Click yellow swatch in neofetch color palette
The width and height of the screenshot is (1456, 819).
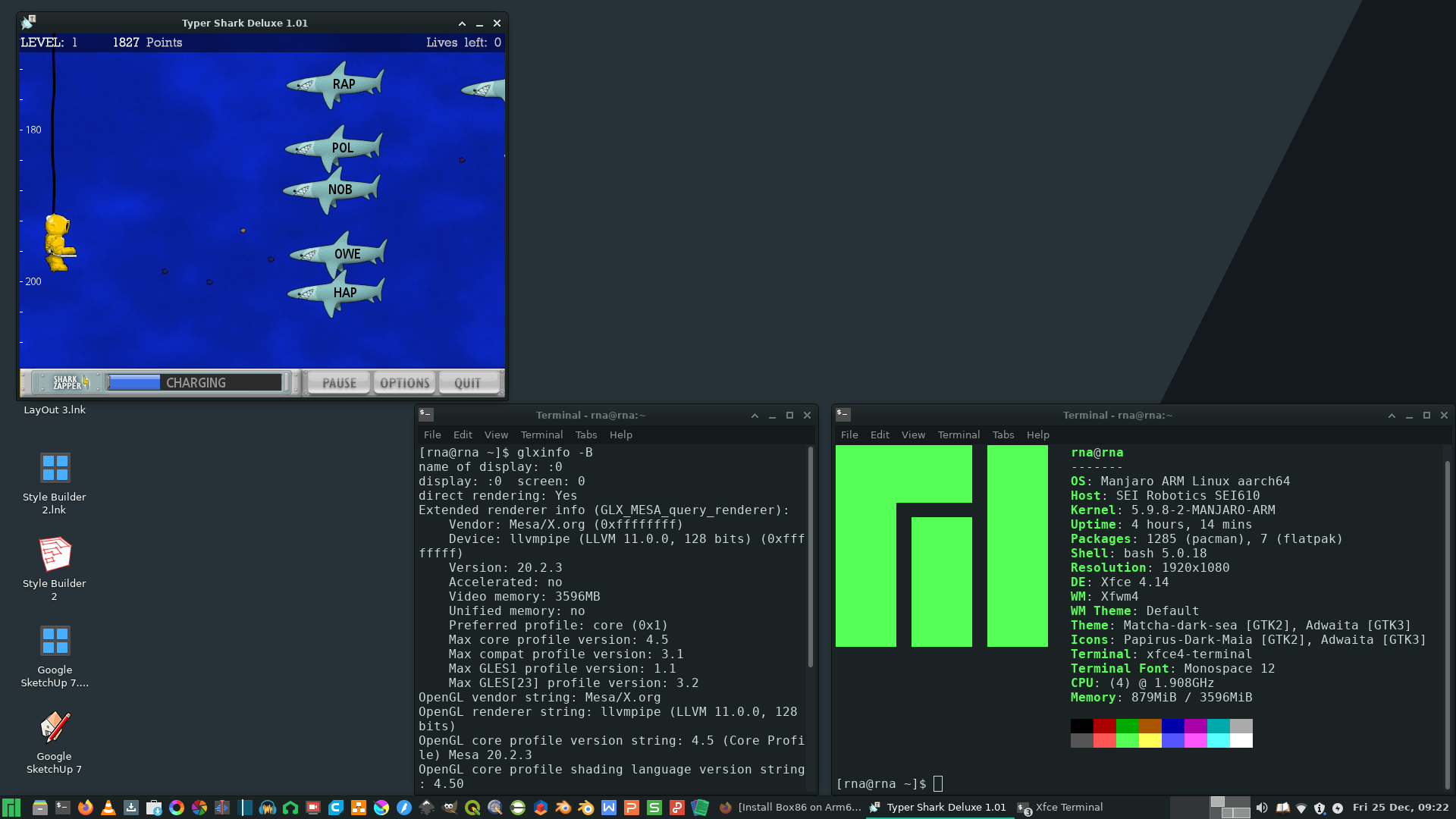pyautogui.click(x=1150, y=740)
